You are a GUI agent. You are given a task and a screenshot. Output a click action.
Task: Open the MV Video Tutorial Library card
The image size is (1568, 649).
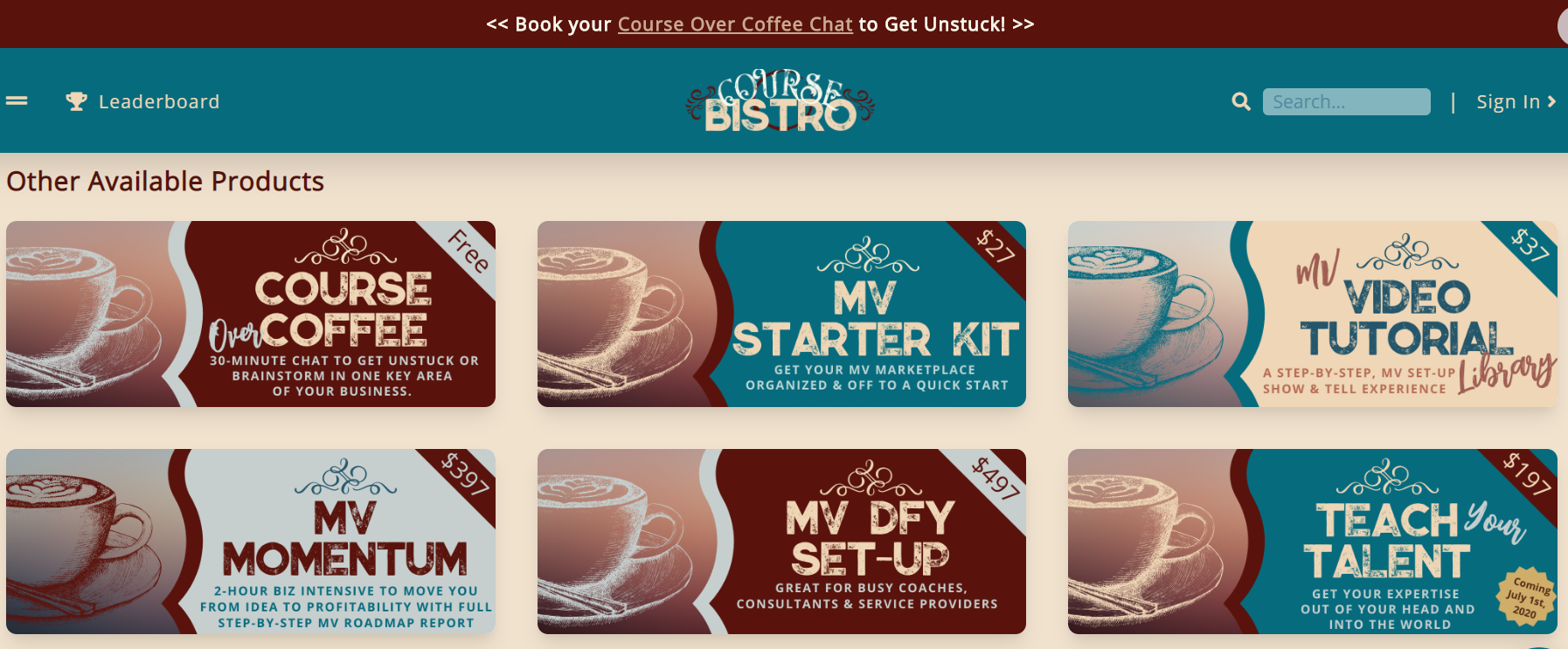pyautogui.click(x=1313, y=314)
